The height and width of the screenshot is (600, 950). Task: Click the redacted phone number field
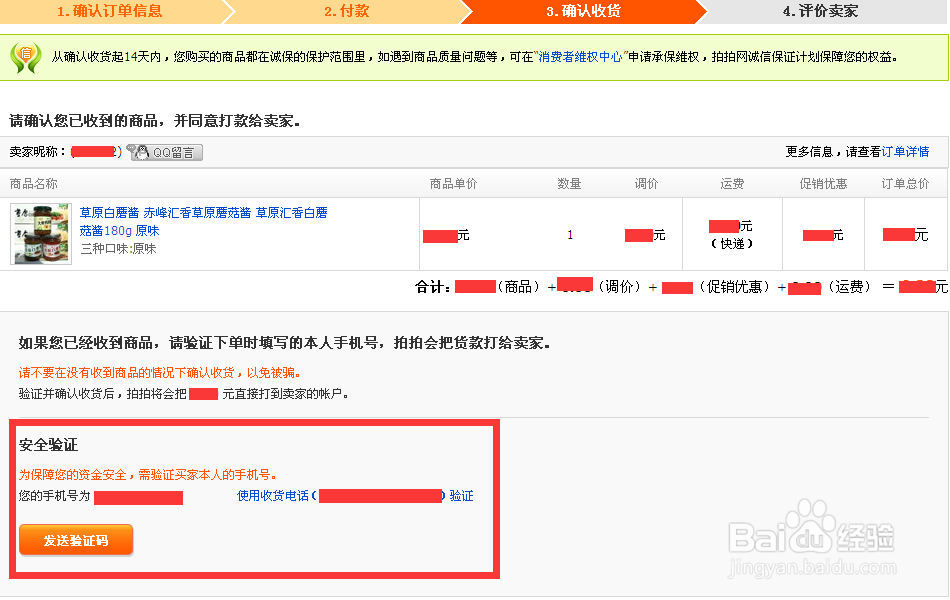140,495
